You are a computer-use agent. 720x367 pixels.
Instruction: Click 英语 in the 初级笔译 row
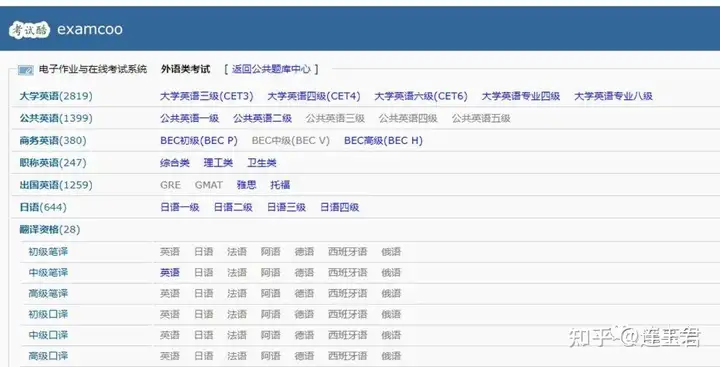pos(170,251)
